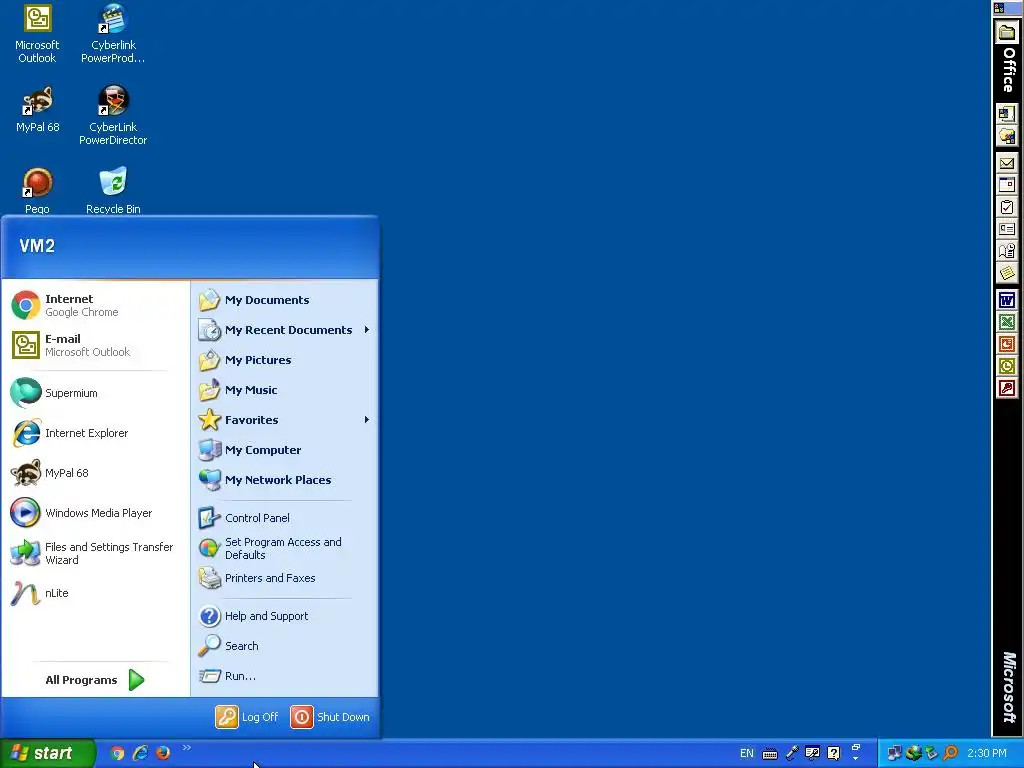
Task: Open Control Panel
Action: click(285, 518)
